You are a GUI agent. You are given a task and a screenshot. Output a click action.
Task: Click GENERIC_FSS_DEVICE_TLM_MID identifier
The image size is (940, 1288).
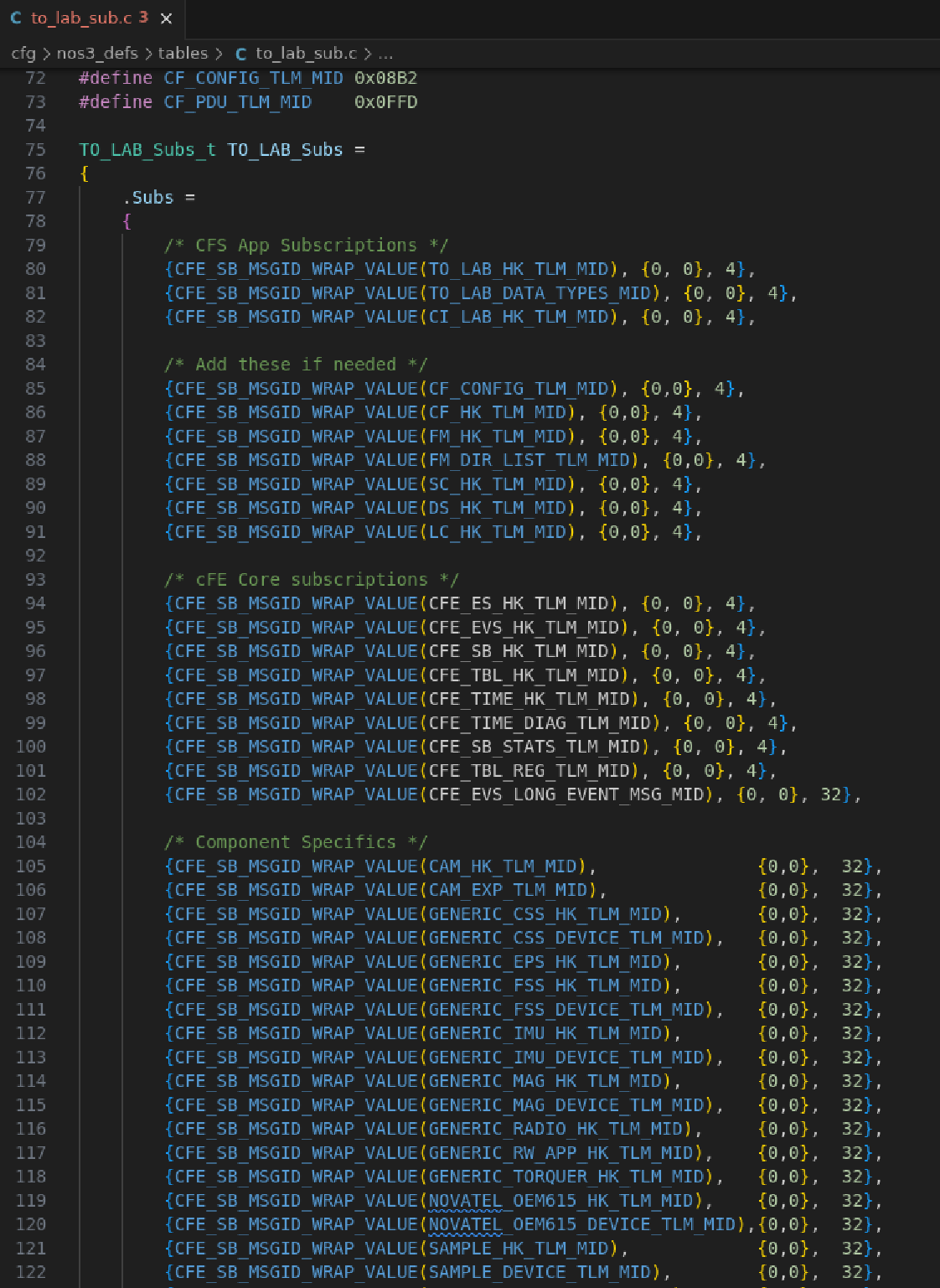pyautogui.click(x=566, y=1010)
